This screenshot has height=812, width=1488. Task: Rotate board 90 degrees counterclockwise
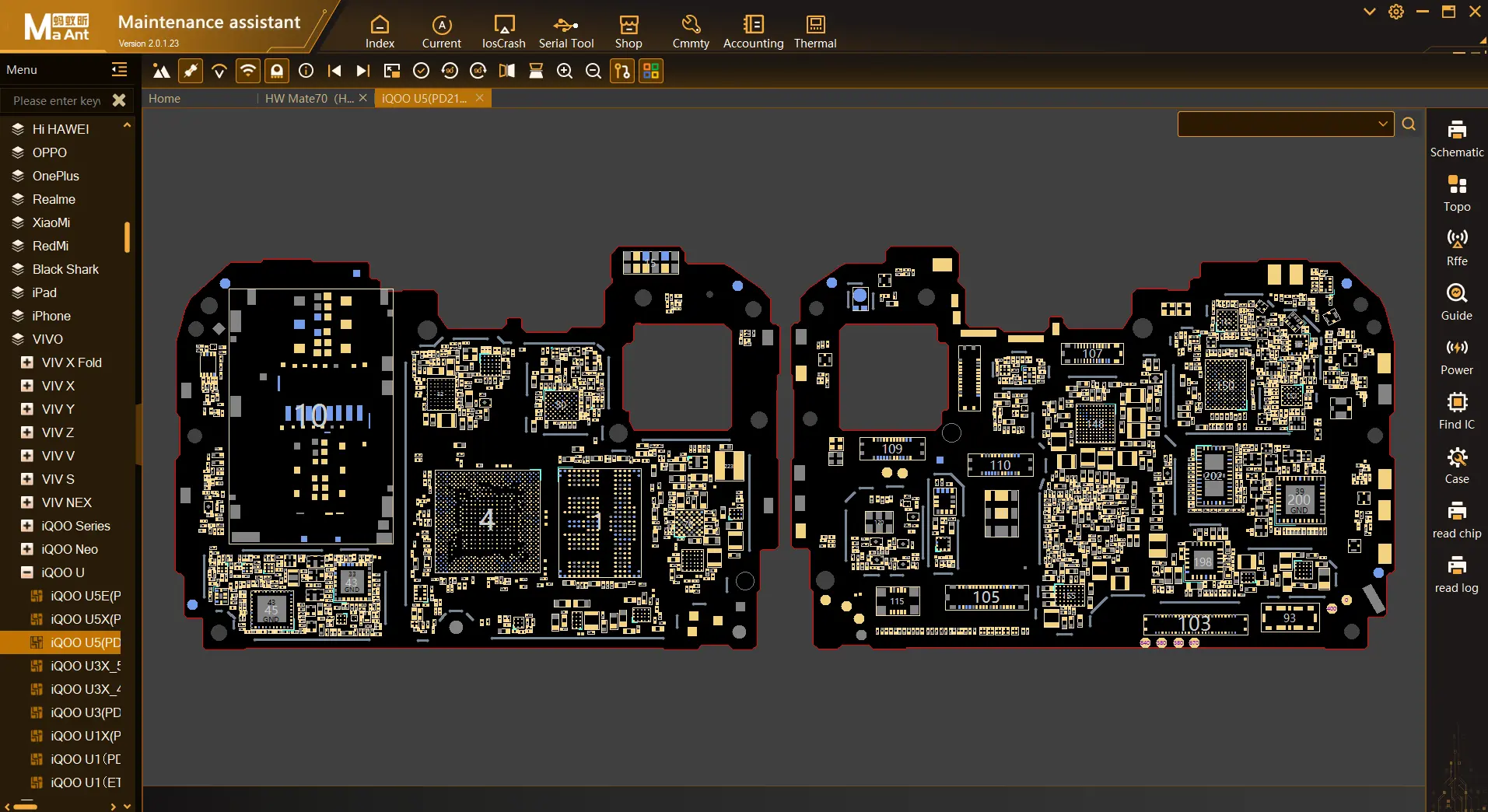(x=450, y=72)
